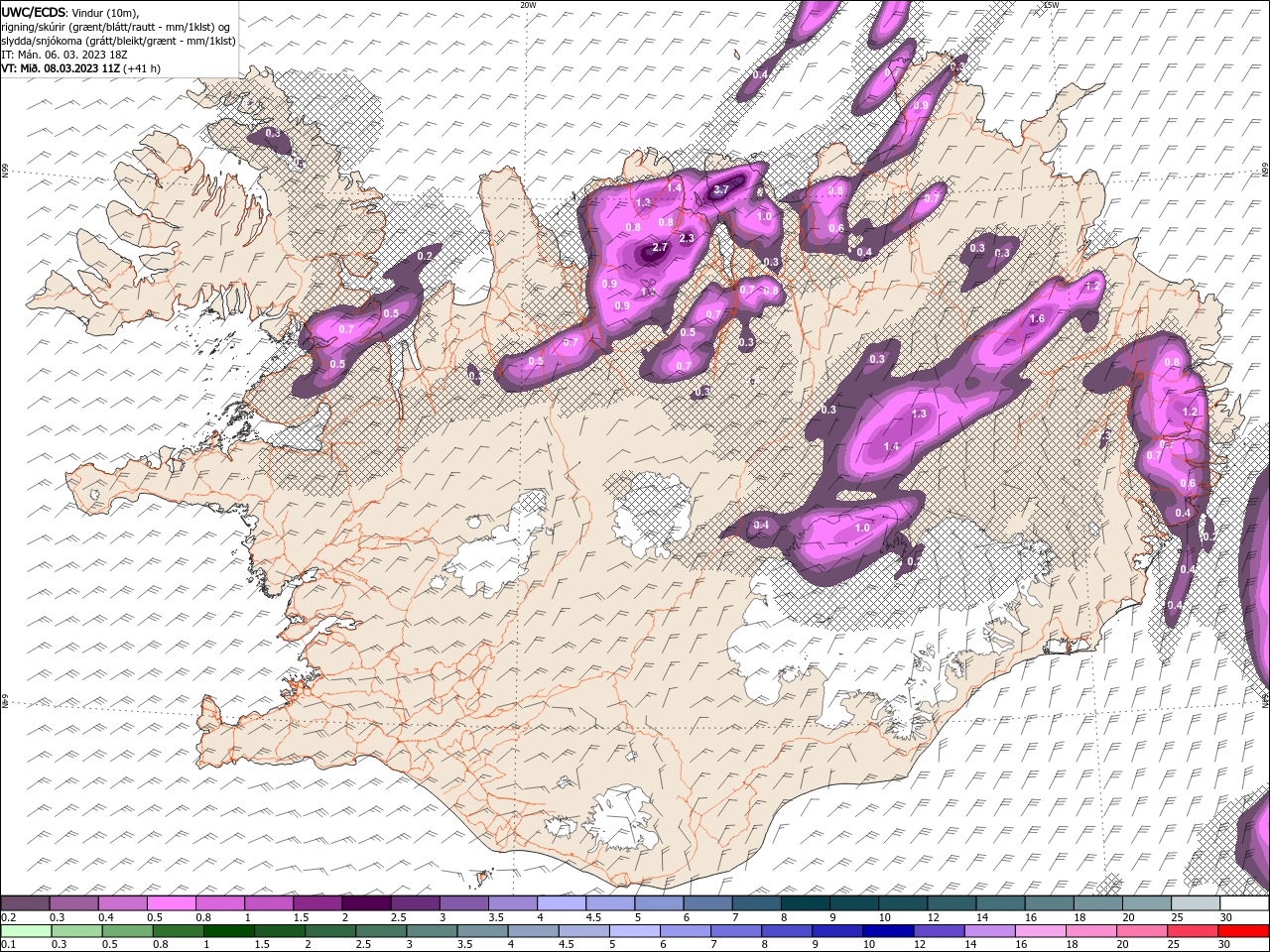Click navy blue rain swatch between 10 and 12
Viewport: 1270px width, 952px height.
(886, 930)
